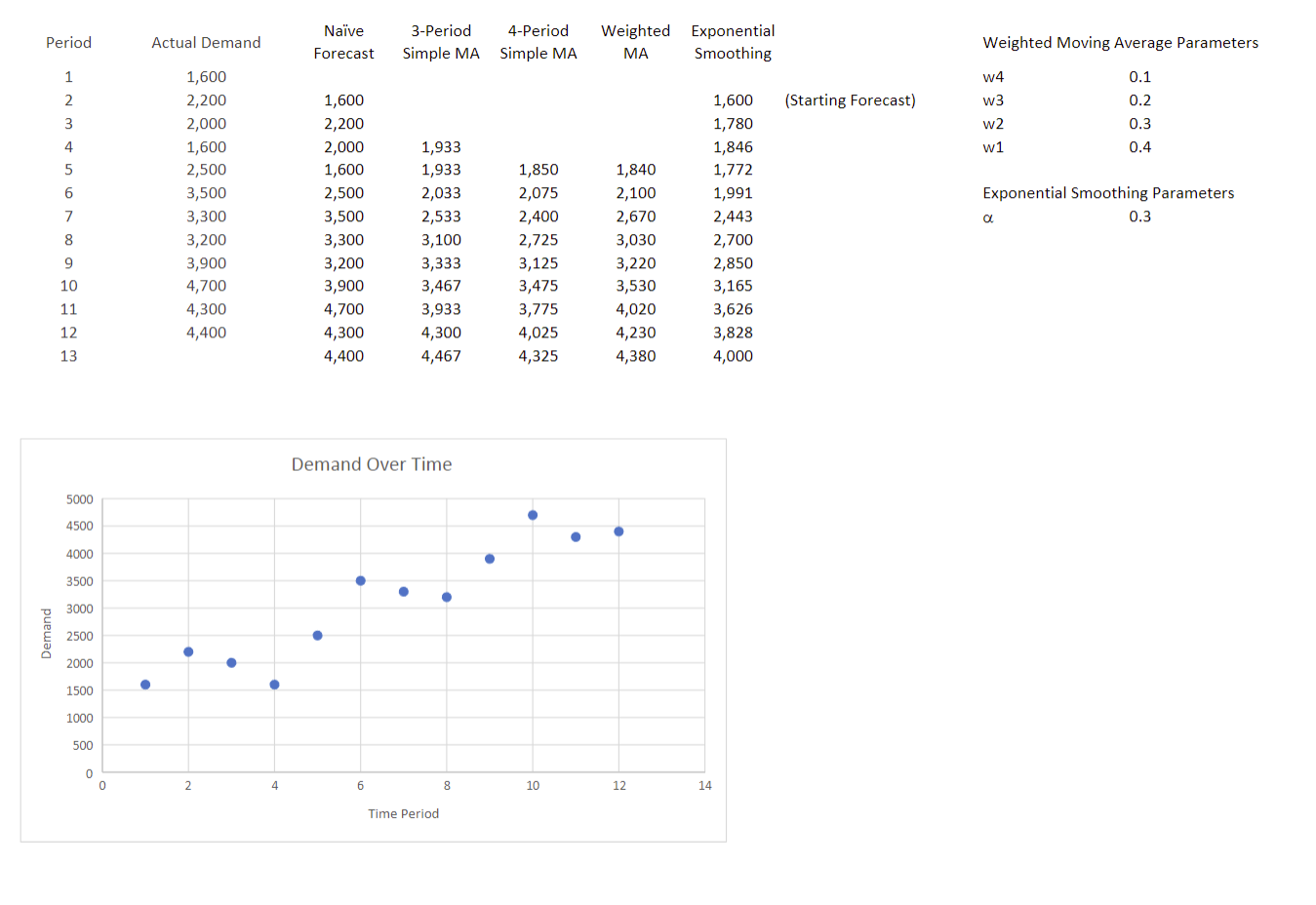The image size is (1316, 905).
Task: Select the "Naïve Forecast" header cell
Action: 343,42
